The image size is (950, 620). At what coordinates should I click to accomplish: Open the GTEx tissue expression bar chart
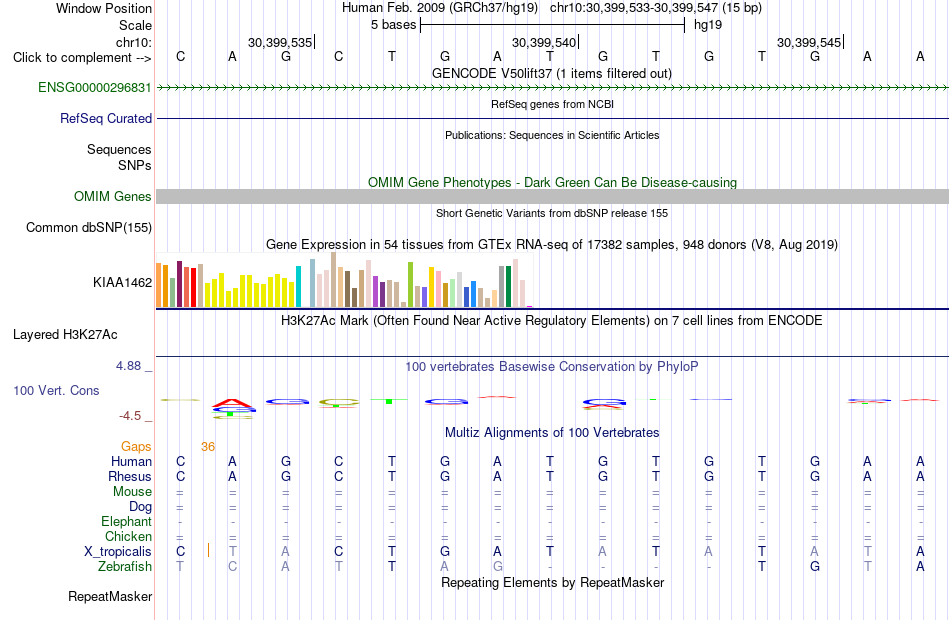click(x=344, y=280)
